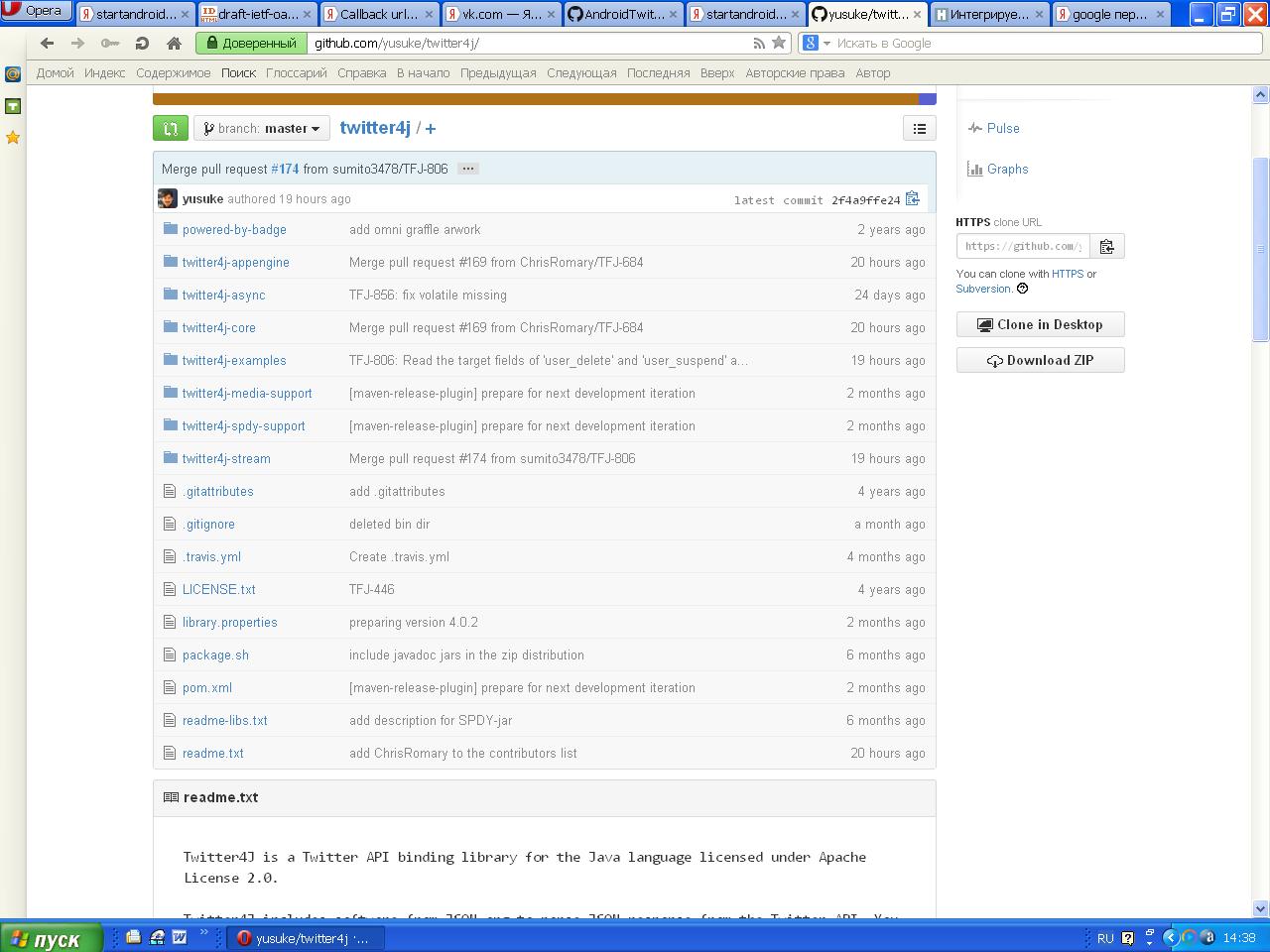Open the Graphs page
This screenshot has height=952, width=1270.
point(1007,169)
